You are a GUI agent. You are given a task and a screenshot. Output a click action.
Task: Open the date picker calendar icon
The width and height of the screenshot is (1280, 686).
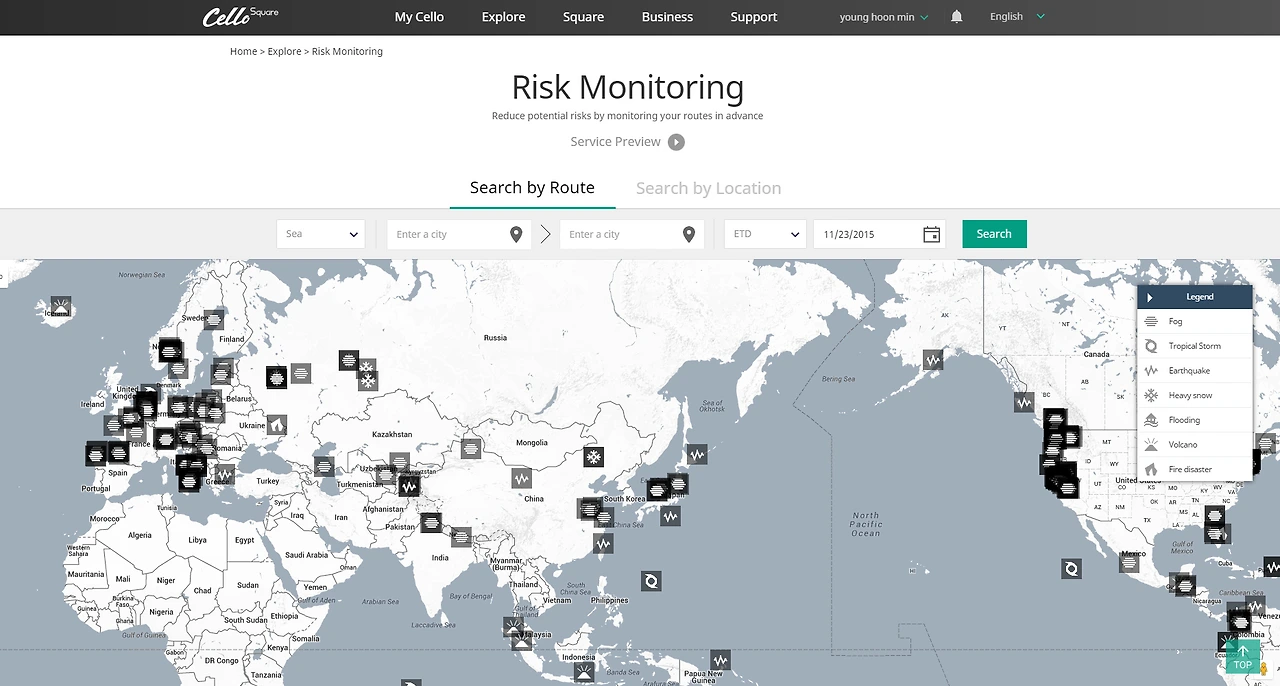(931, 234)
